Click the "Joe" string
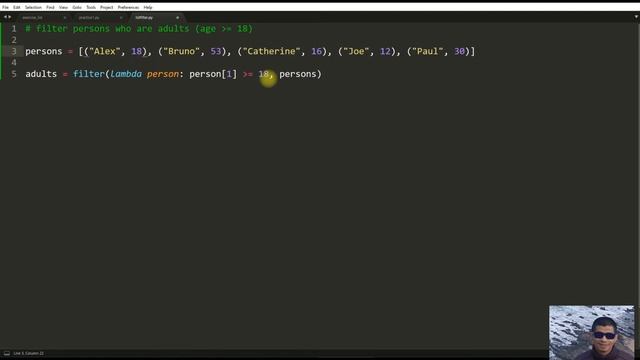Viewport: 640px width, 360px height. tap(356, 51)
